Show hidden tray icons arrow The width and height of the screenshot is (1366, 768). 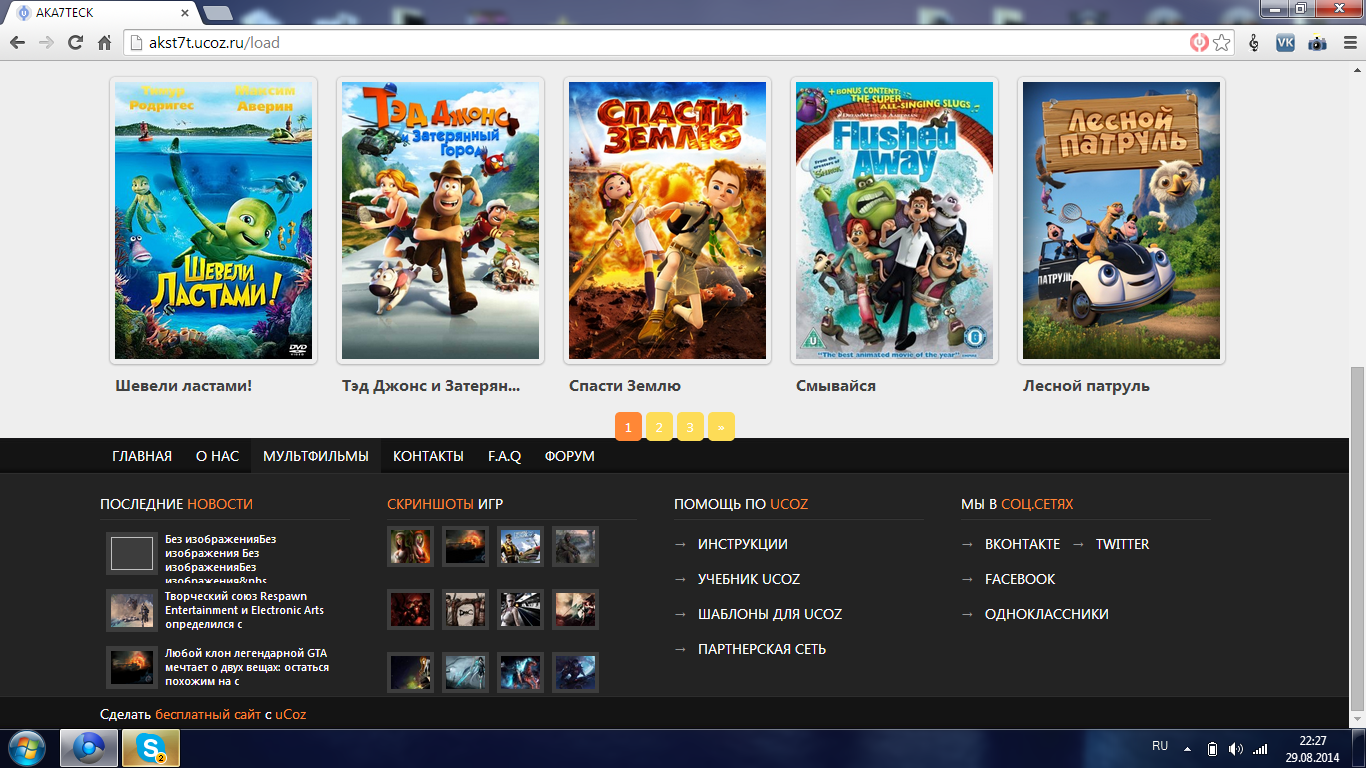click(x=1188, y=748)
